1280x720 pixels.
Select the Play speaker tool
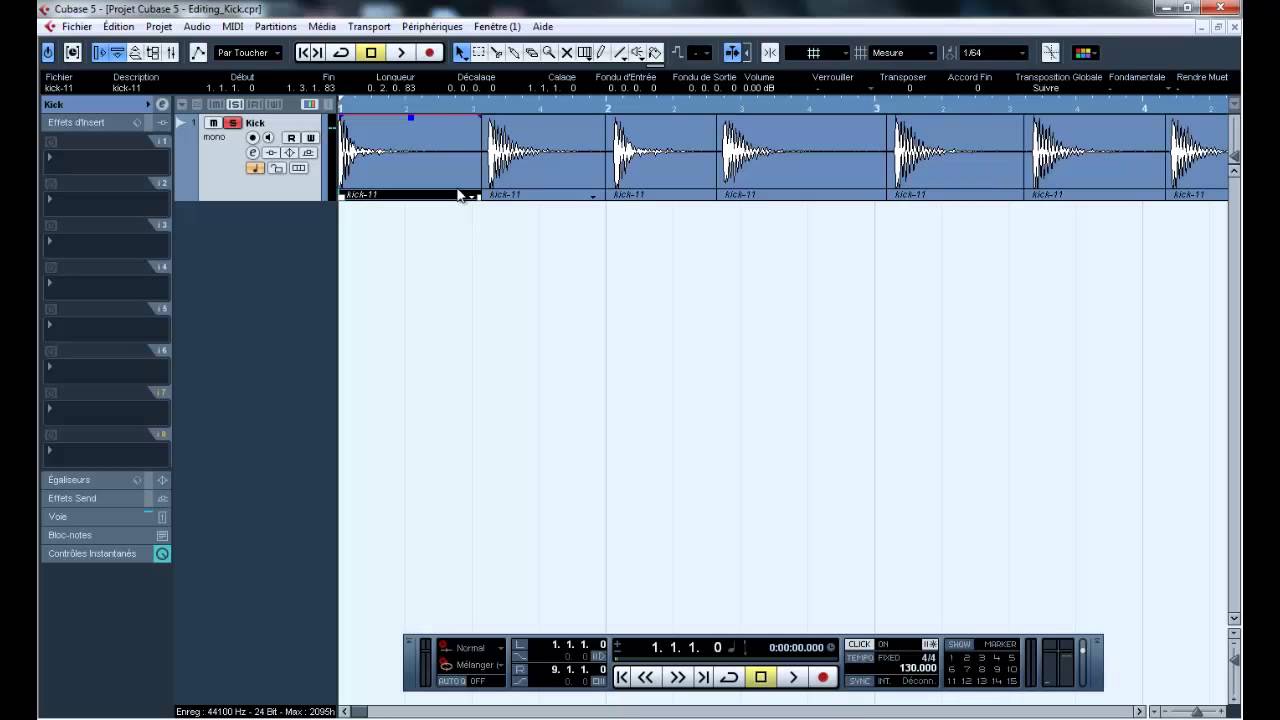click(637, 53)
